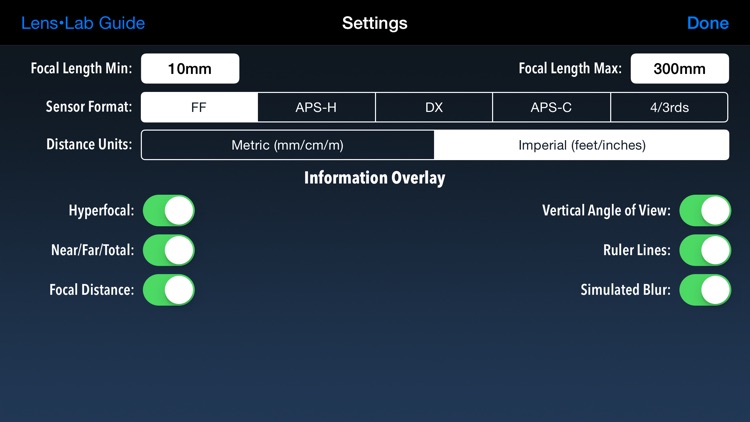750x422 pixels.
Task: Choose DX sensor format segment
Action: (x=434, y=107)
